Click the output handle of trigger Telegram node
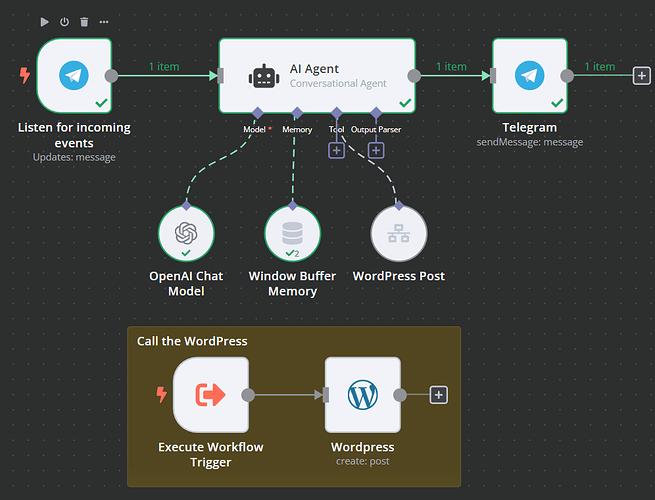This screenshot has width=655, height=500. [x=112, y=76]
